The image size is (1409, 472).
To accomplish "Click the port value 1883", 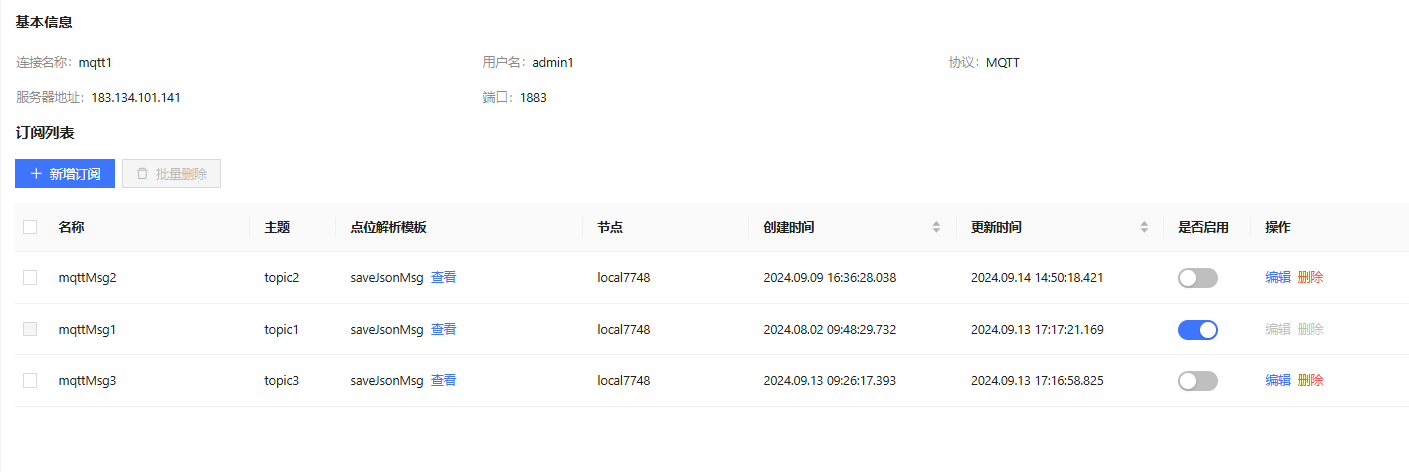I will click(x=533, y=97).
